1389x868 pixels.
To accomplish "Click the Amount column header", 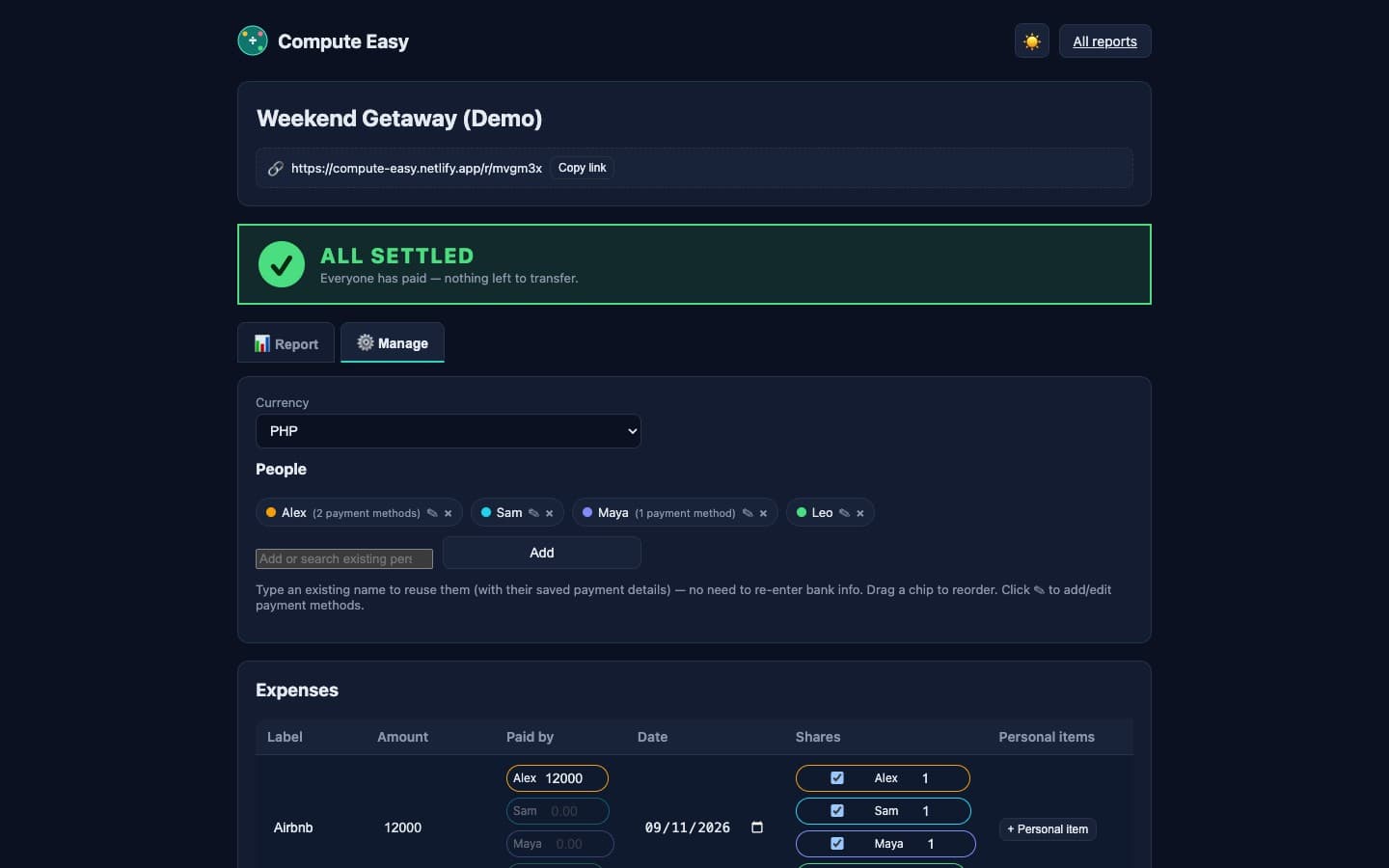I will [402, 737].
